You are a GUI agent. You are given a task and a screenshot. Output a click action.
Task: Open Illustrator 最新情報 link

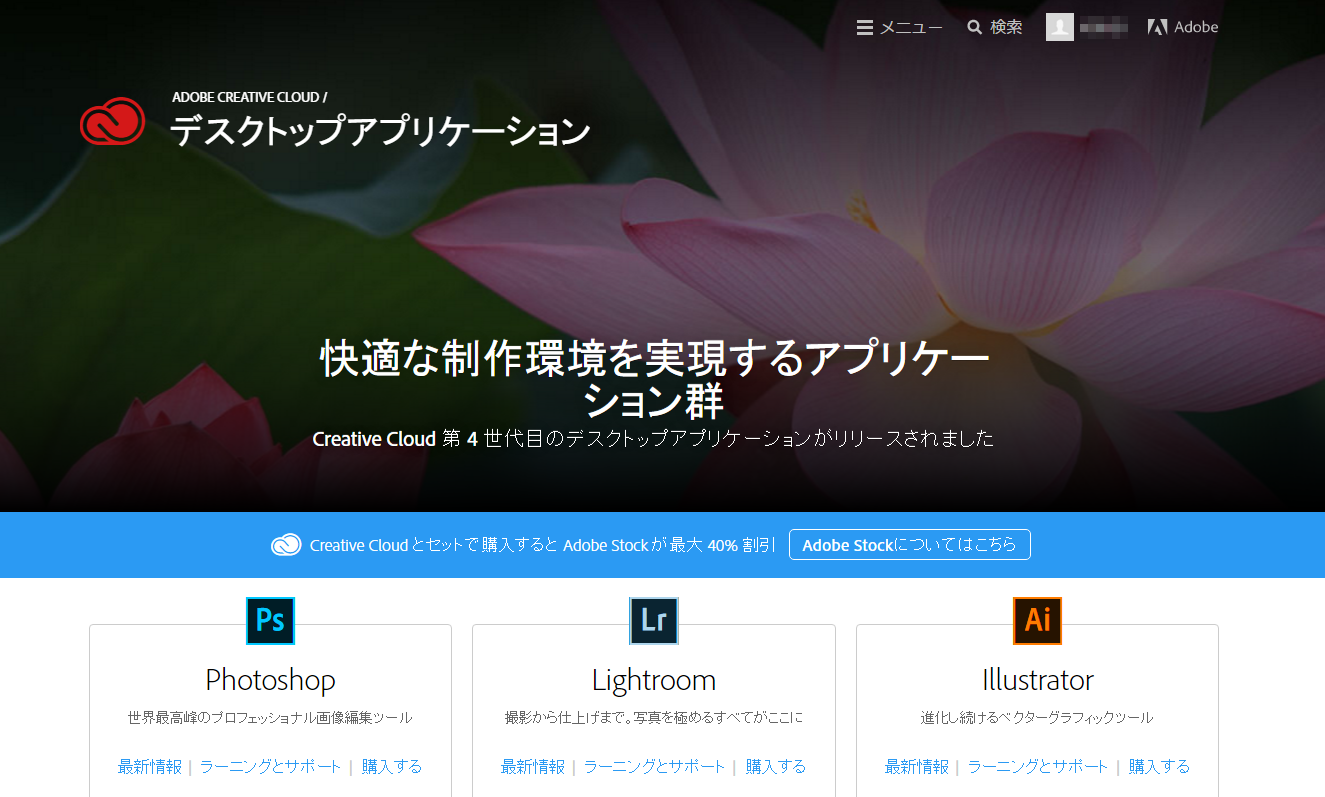(x=917, y=767)
